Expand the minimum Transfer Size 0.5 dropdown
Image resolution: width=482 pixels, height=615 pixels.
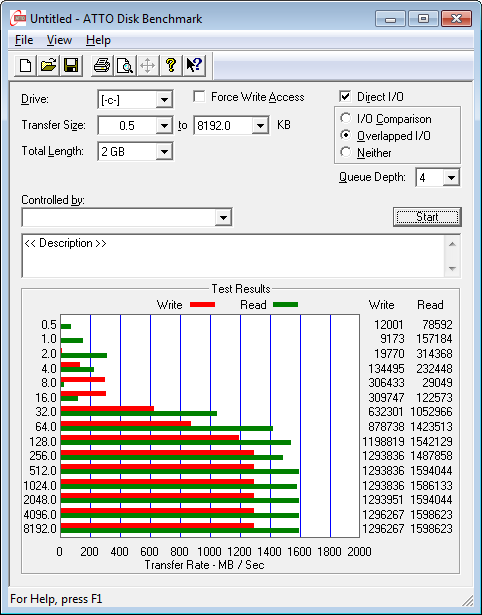164,126
